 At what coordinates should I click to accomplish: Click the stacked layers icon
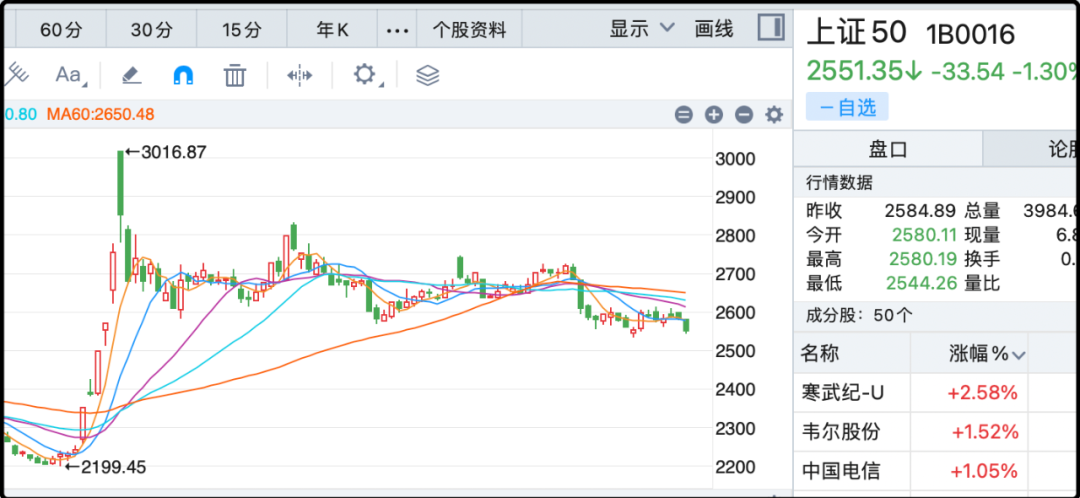[428, 75]
